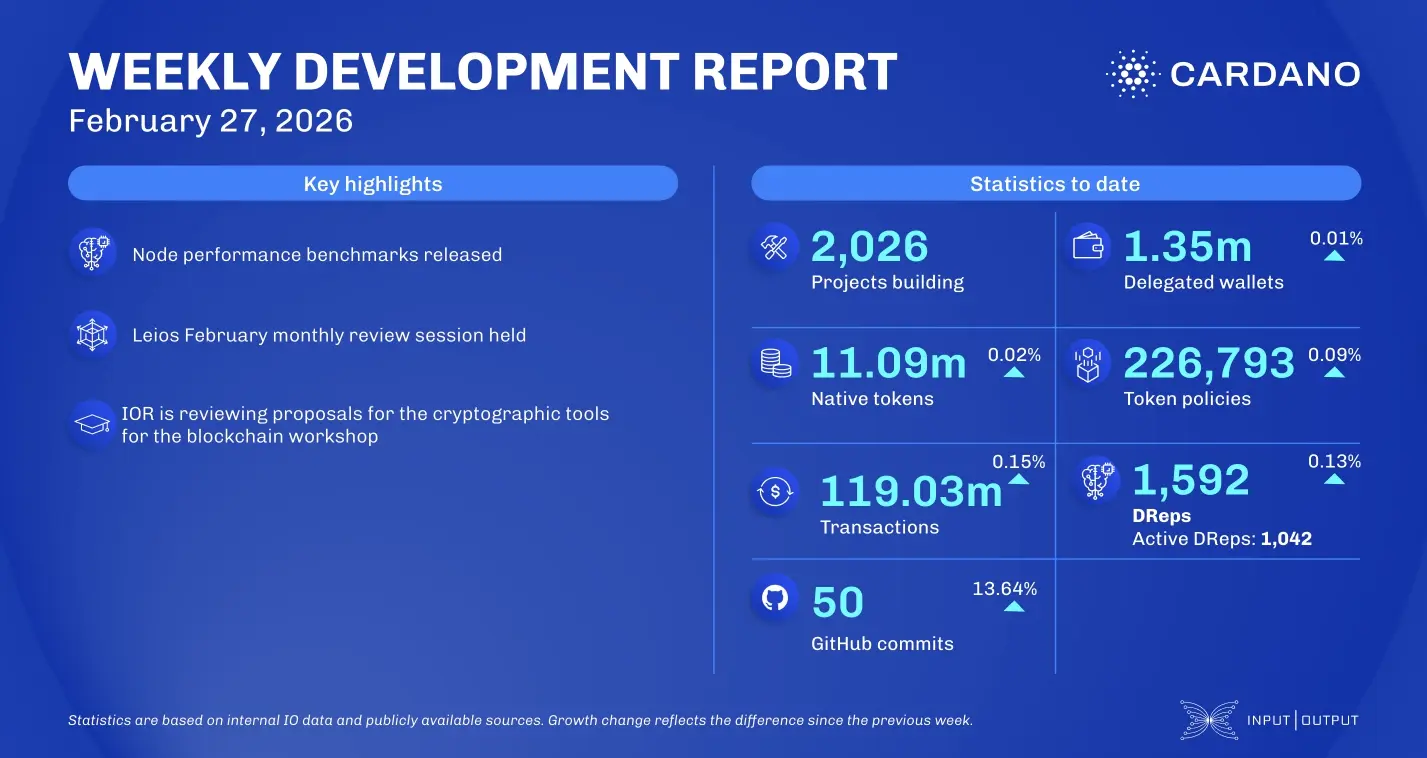Image resolution: width=1427 pixels, height=758 pixels.
Task: Select the Token policies cube icon
Action: click(1089, 362)
